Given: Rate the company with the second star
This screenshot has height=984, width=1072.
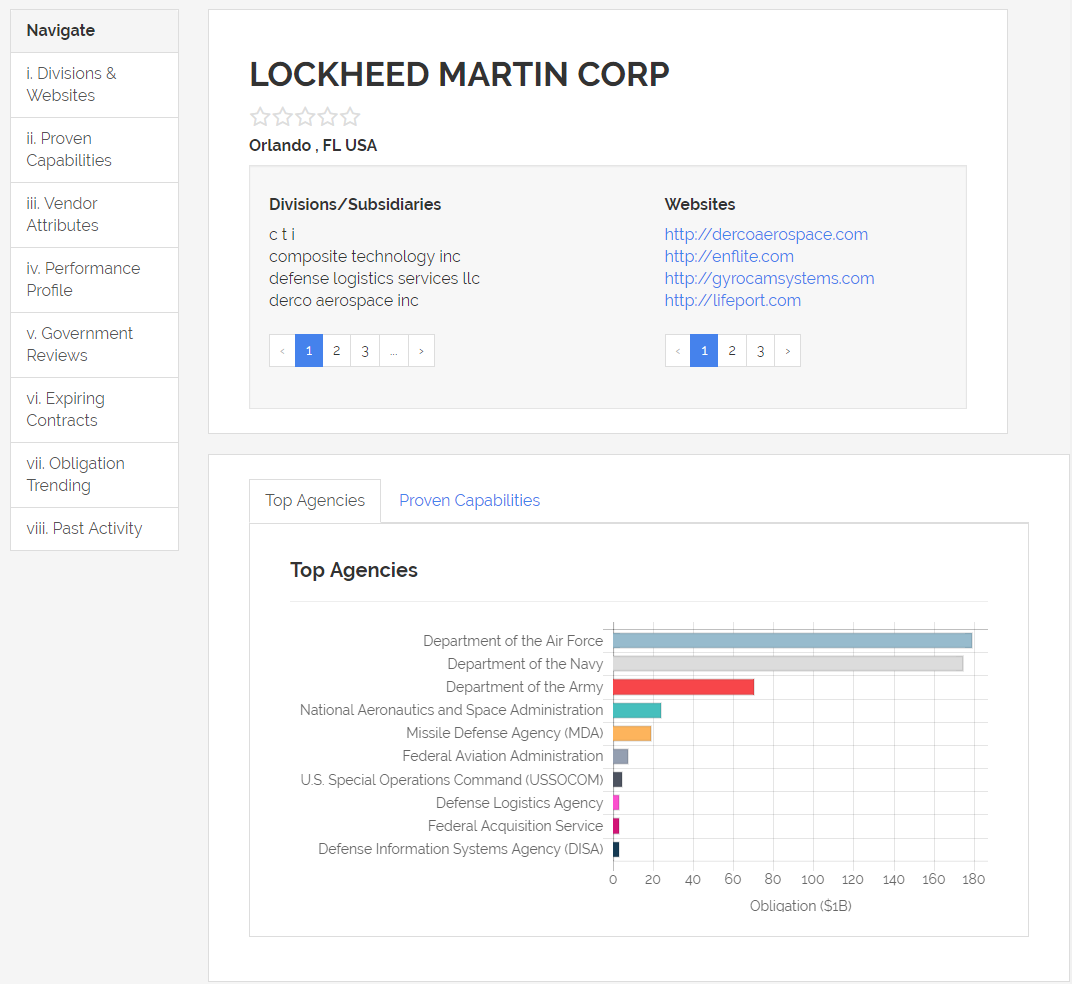Looking at the screenshot, I should [x=282, y=117].
